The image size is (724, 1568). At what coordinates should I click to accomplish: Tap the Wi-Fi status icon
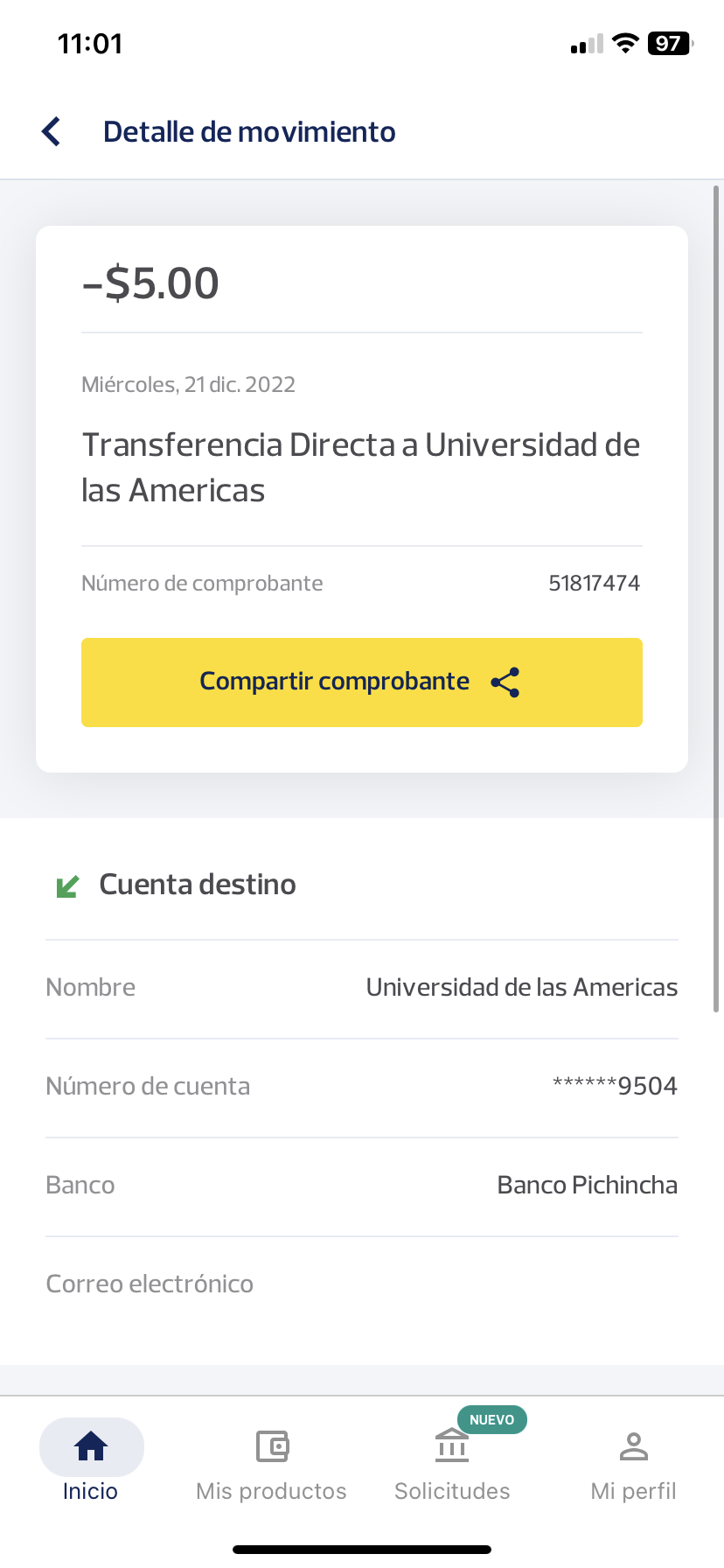point(625,44)
